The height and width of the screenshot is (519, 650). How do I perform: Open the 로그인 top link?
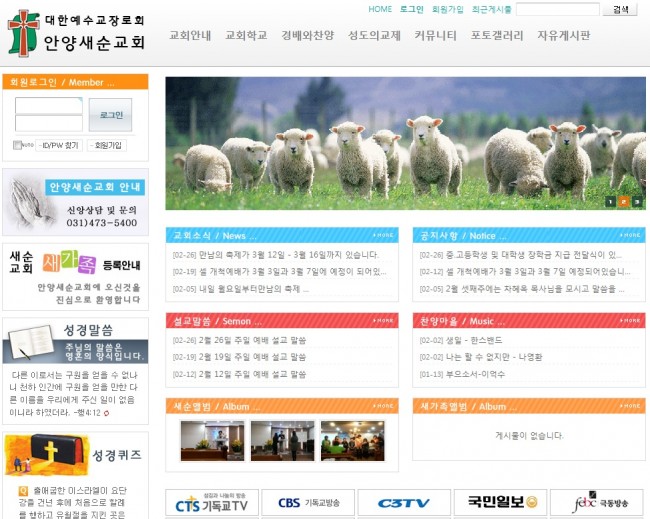412,9
